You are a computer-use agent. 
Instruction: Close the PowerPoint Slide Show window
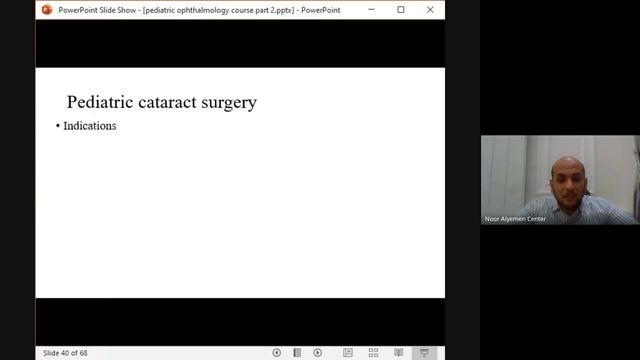tap(430, 9)
